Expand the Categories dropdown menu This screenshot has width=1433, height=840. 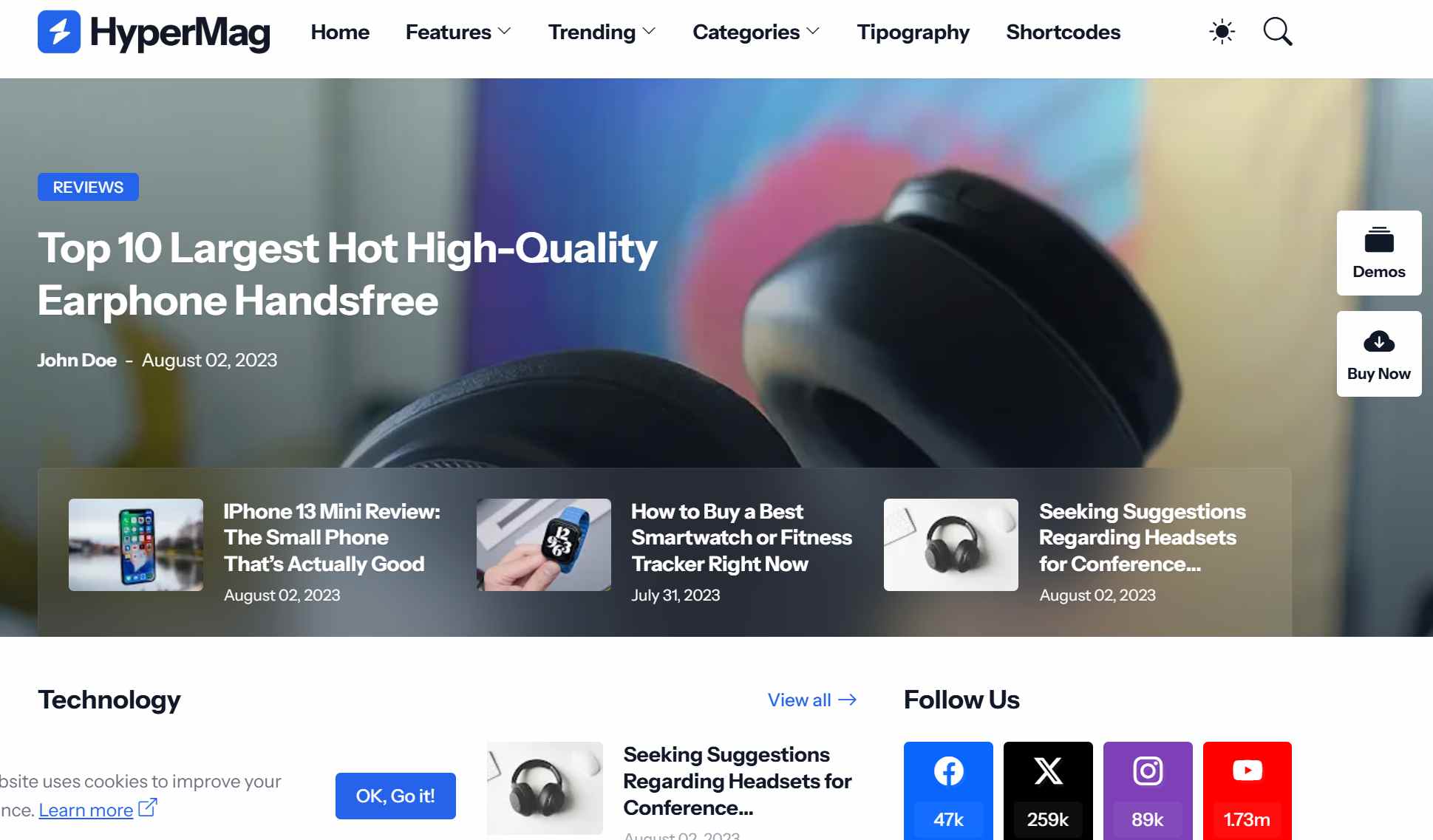[x=756, y=32]
